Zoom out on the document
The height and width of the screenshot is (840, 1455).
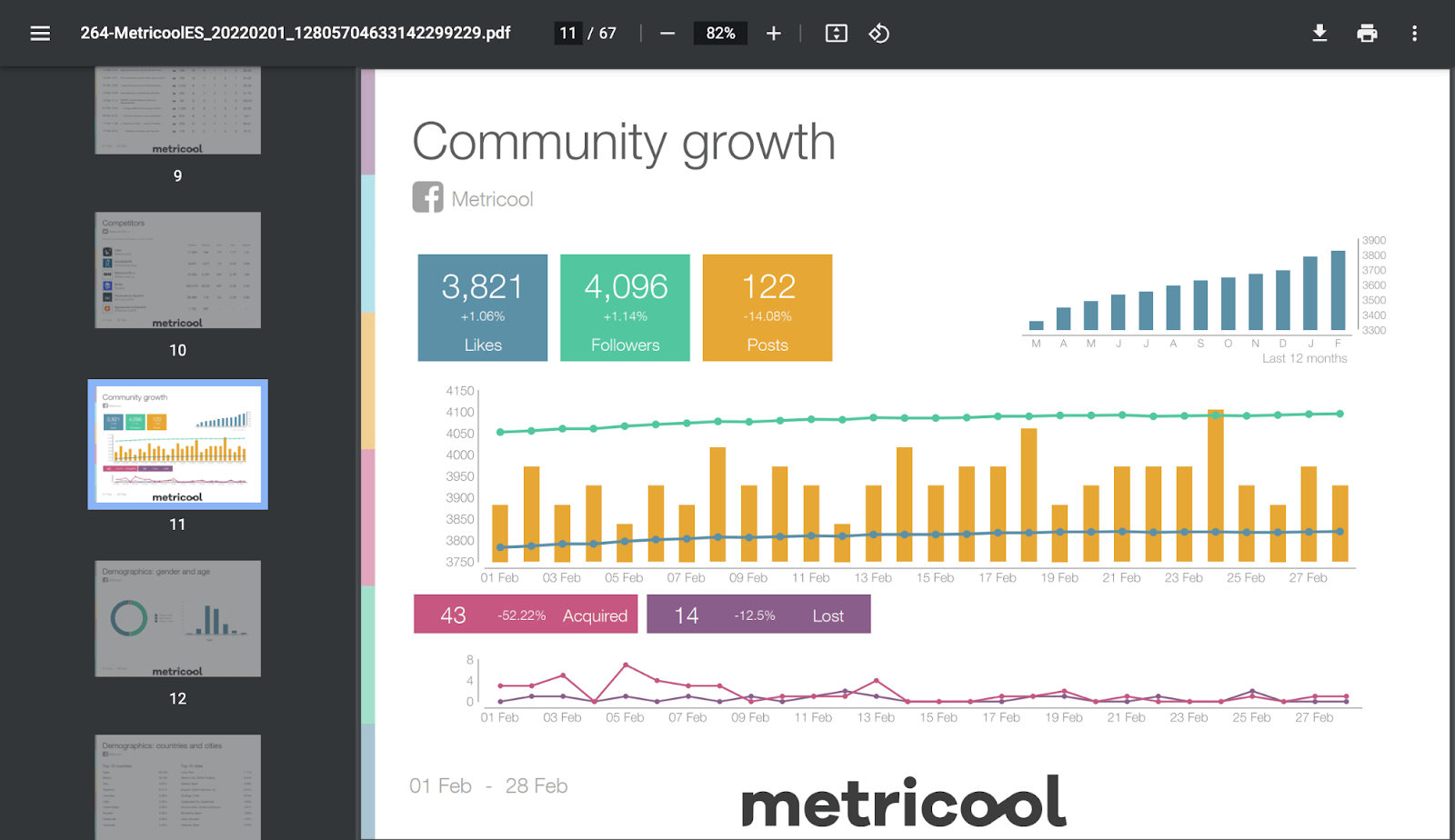tap(667, 33)
